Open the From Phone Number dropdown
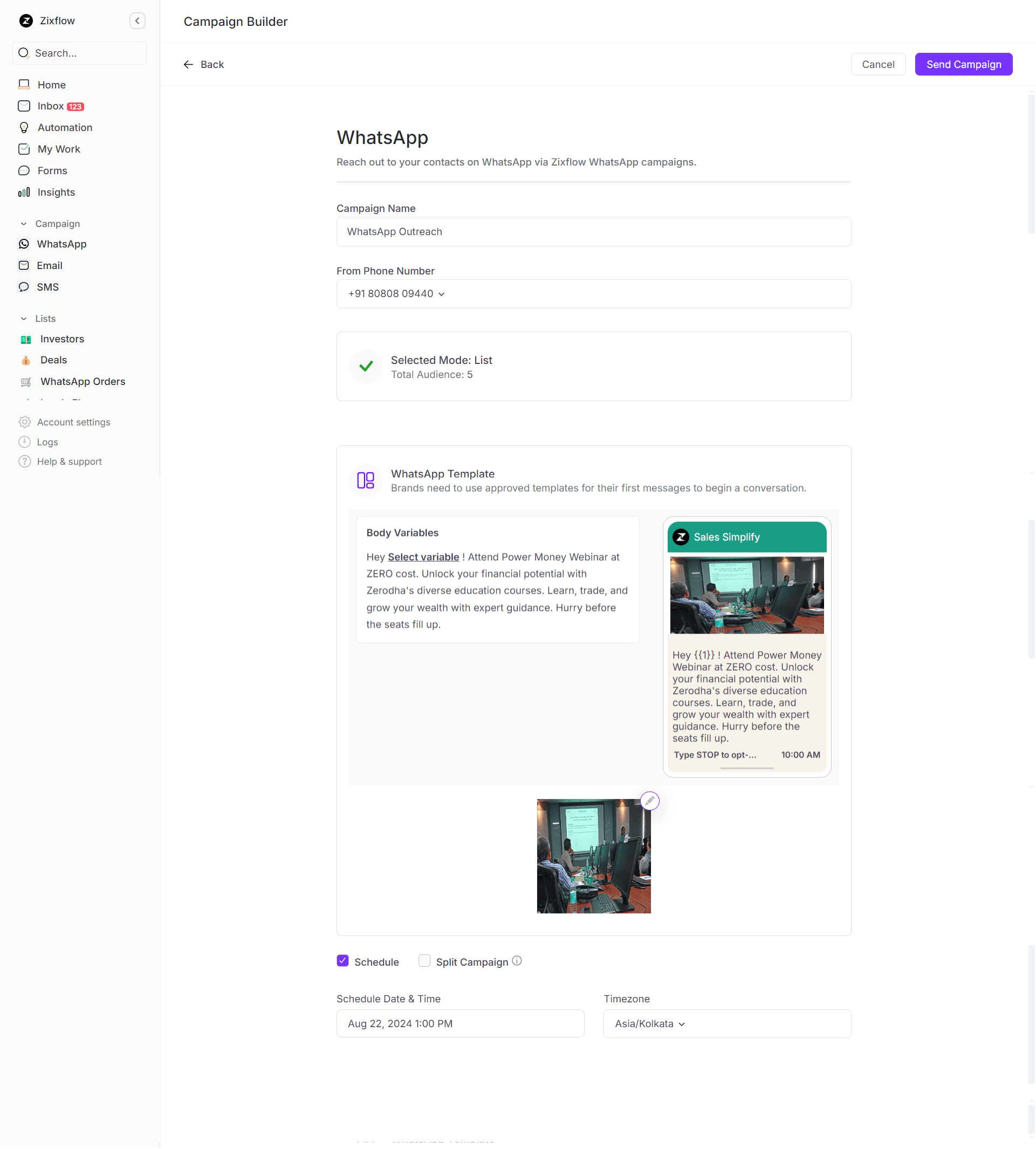This screenshot has width=1036, height=1149. pos(397,294)
